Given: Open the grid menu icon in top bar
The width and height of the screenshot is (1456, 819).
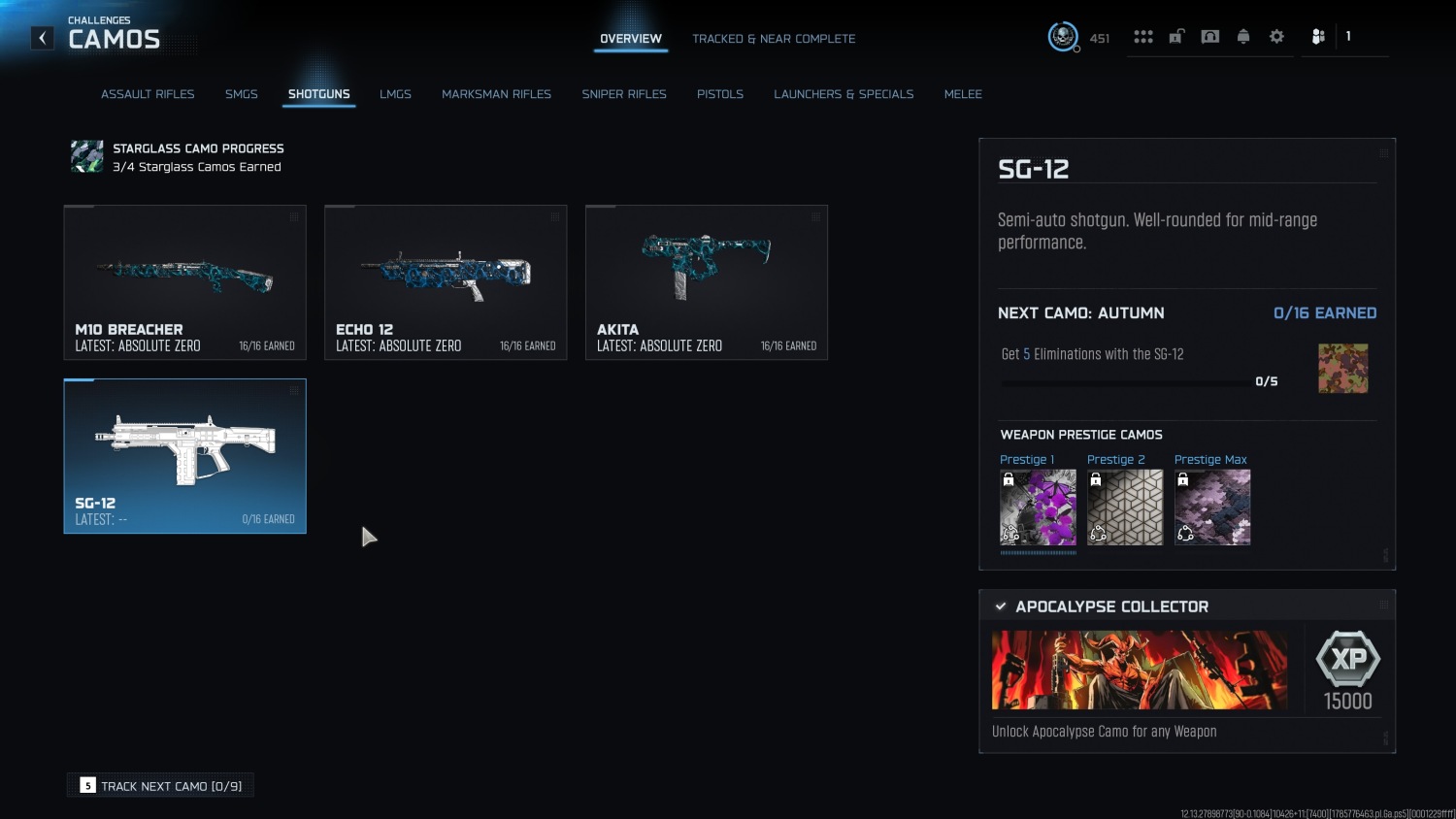Looking at the screenshot, I should (x=1143, y=37).
